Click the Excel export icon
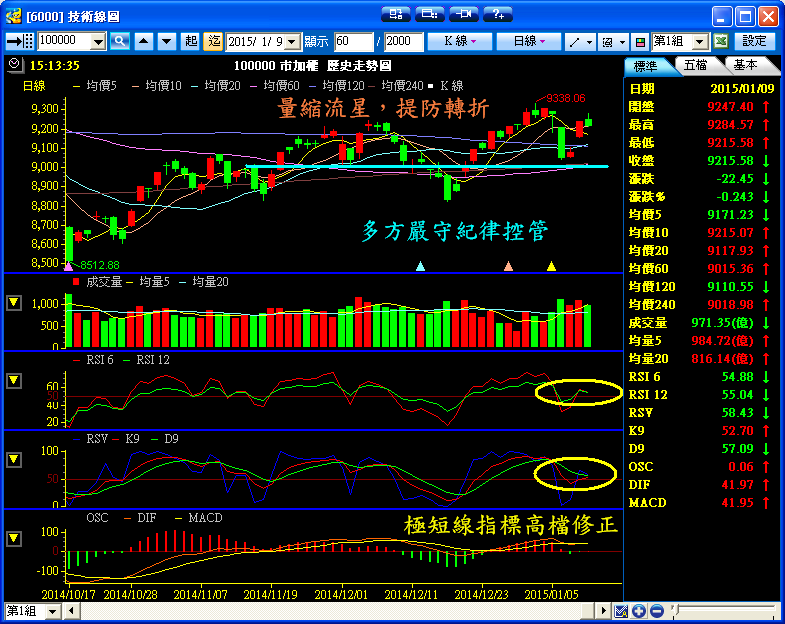 [x=719, y=41]
